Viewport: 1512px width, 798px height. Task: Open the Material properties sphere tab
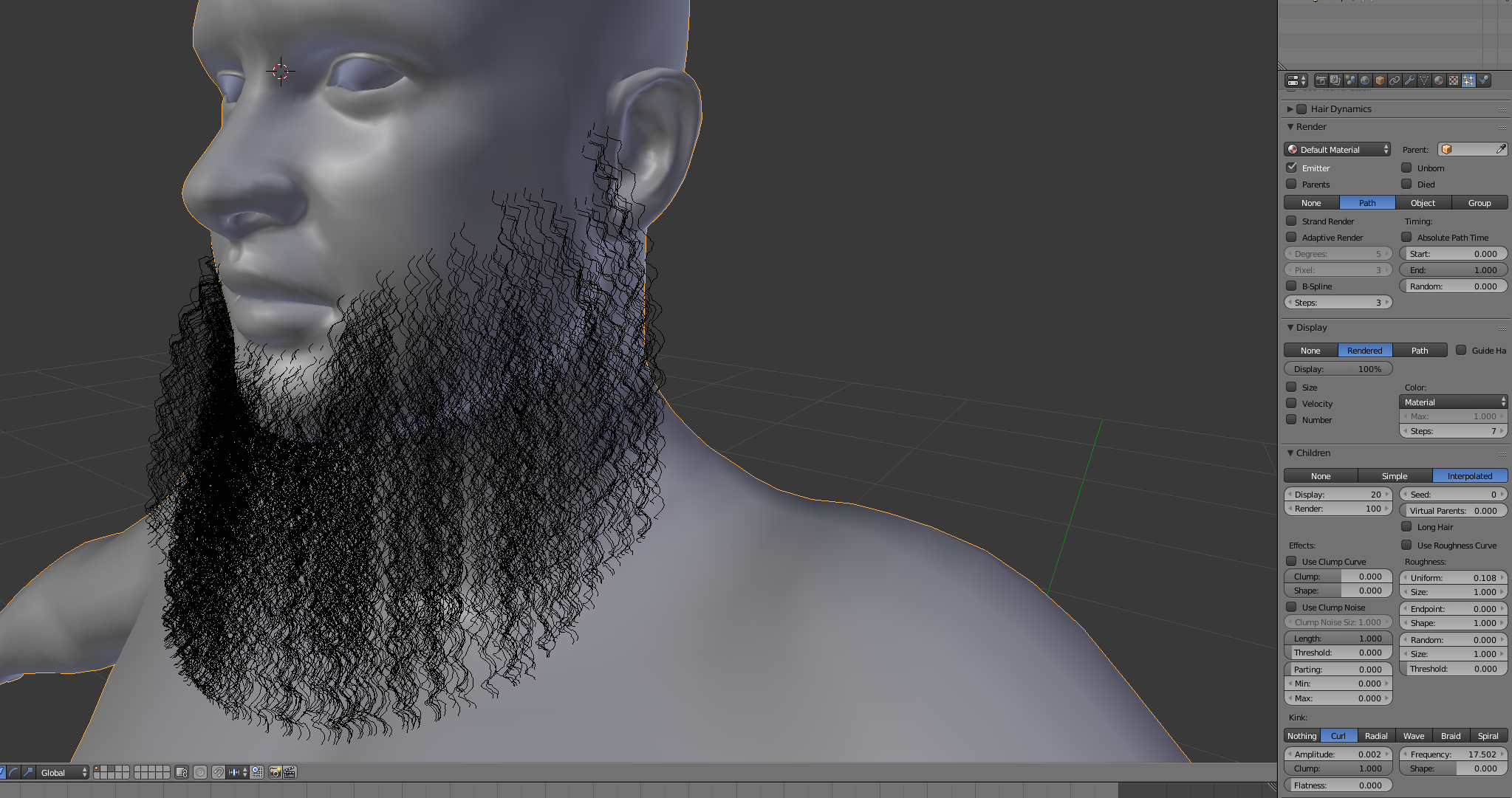(x=1439, y=80)
